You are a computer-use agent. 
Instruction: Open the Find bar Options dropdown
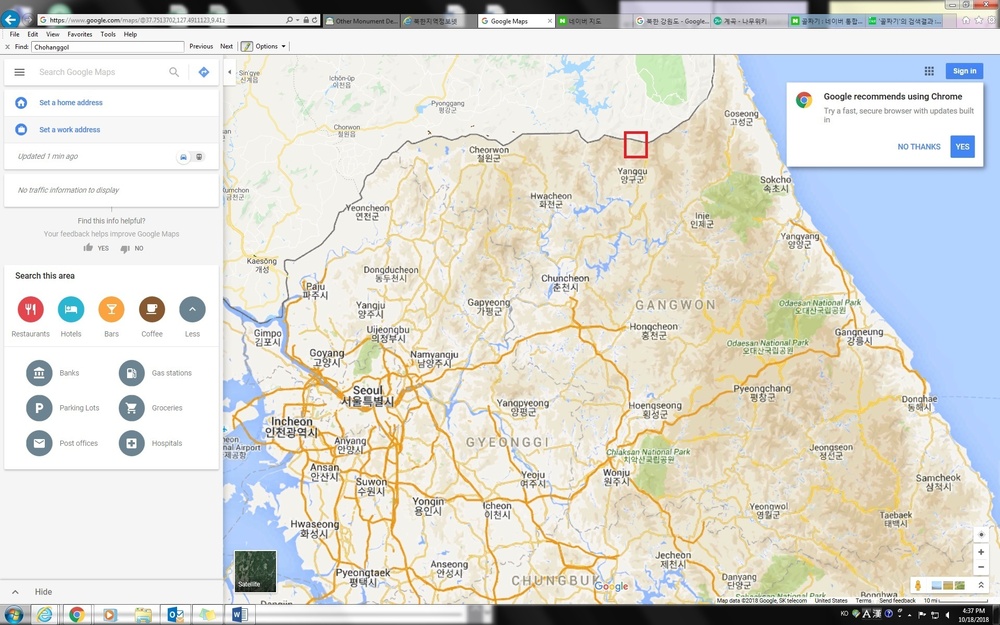(265, 46)
